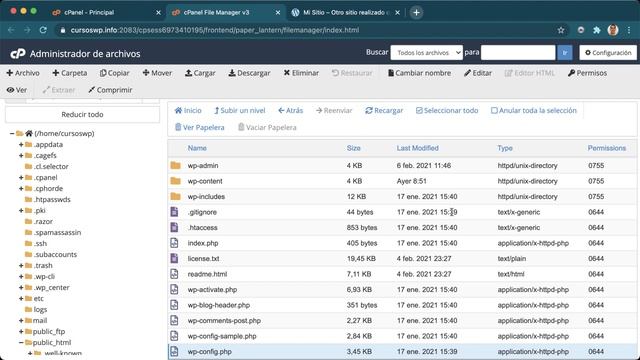640x360 pixels.
Task: Click the Copiar toolbar button
Action: tap(115, 73)
